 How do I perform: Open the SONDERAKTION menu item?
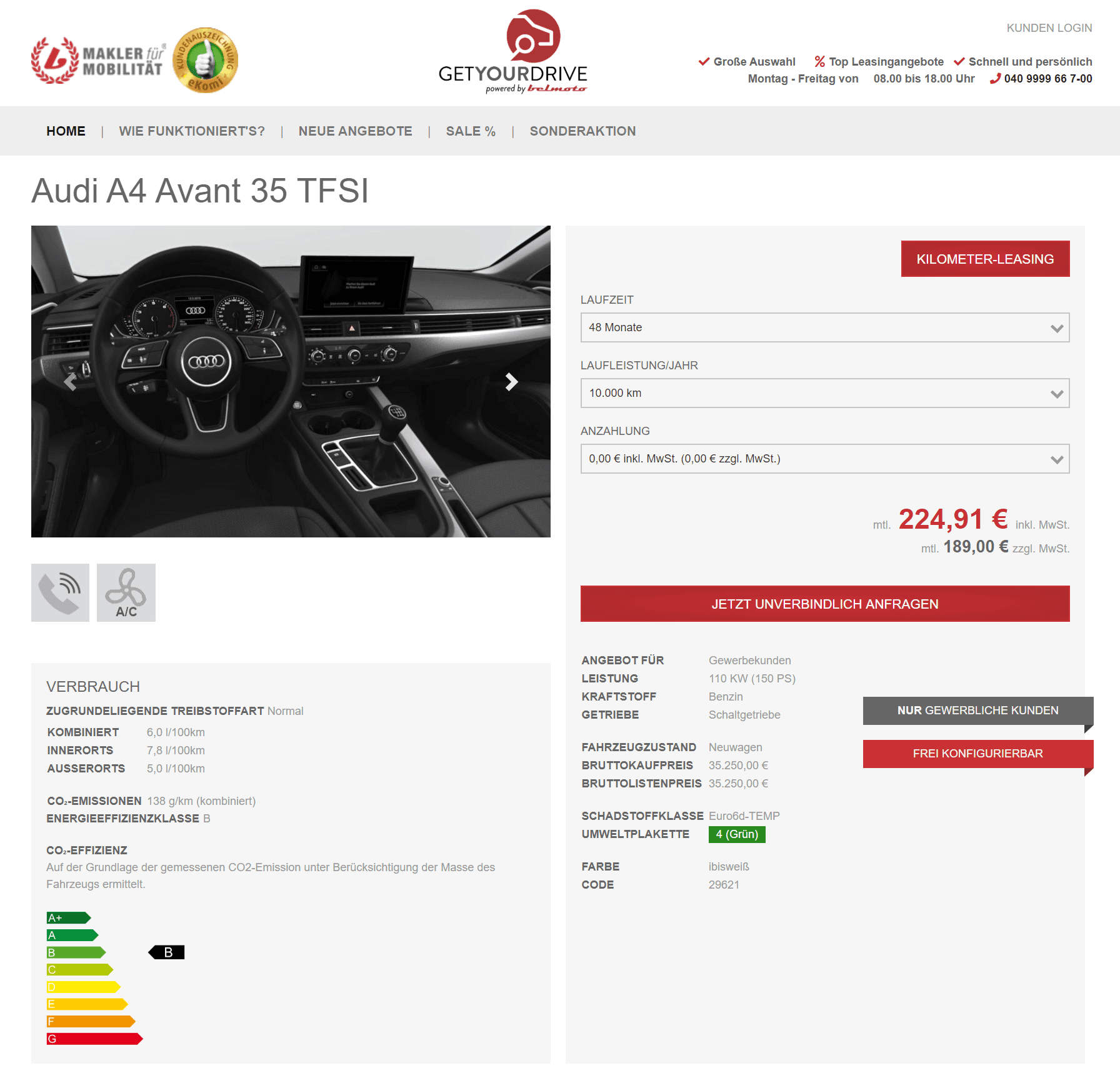(582, 131)
